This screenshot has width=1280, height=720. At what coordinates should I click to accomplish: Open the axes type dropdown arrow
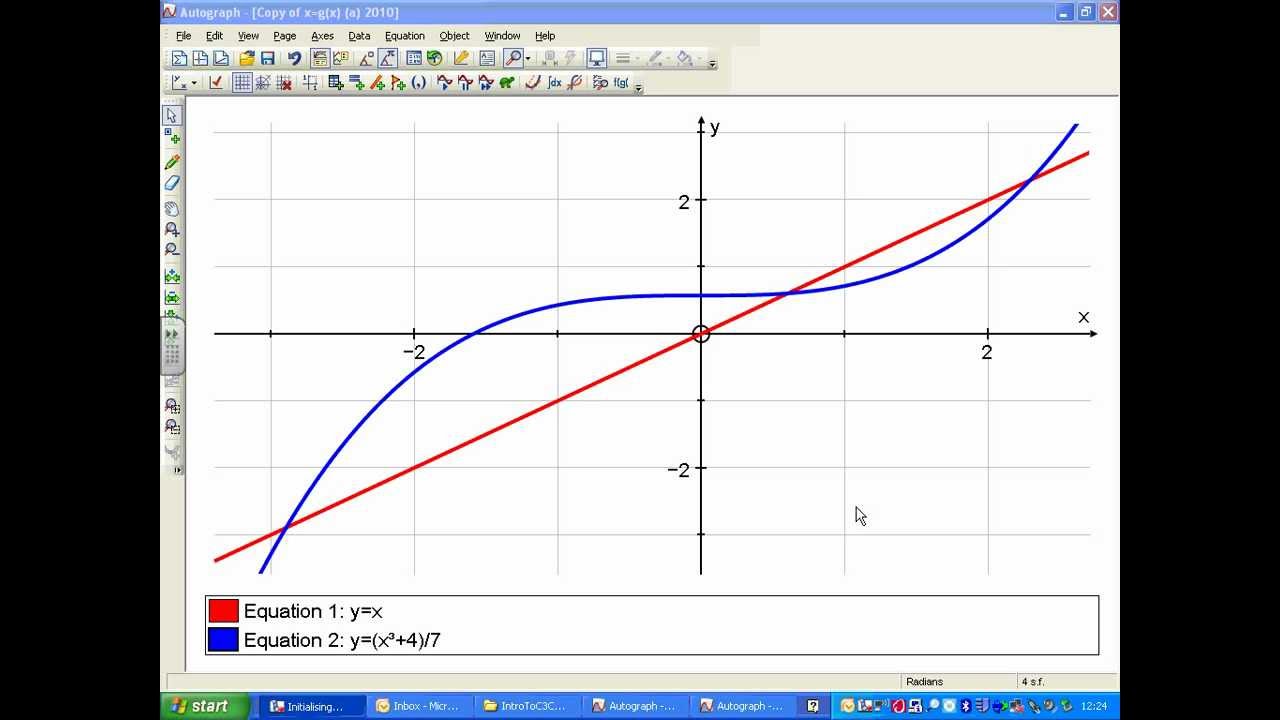point(194,83)
